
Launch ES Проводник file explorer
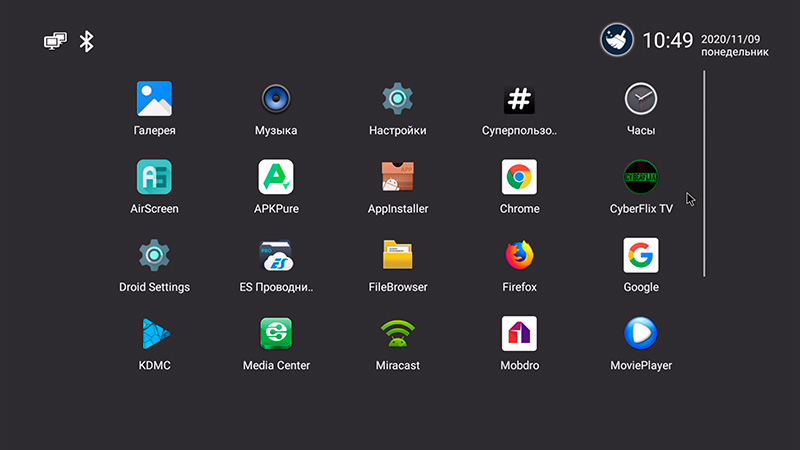point(276,255)
